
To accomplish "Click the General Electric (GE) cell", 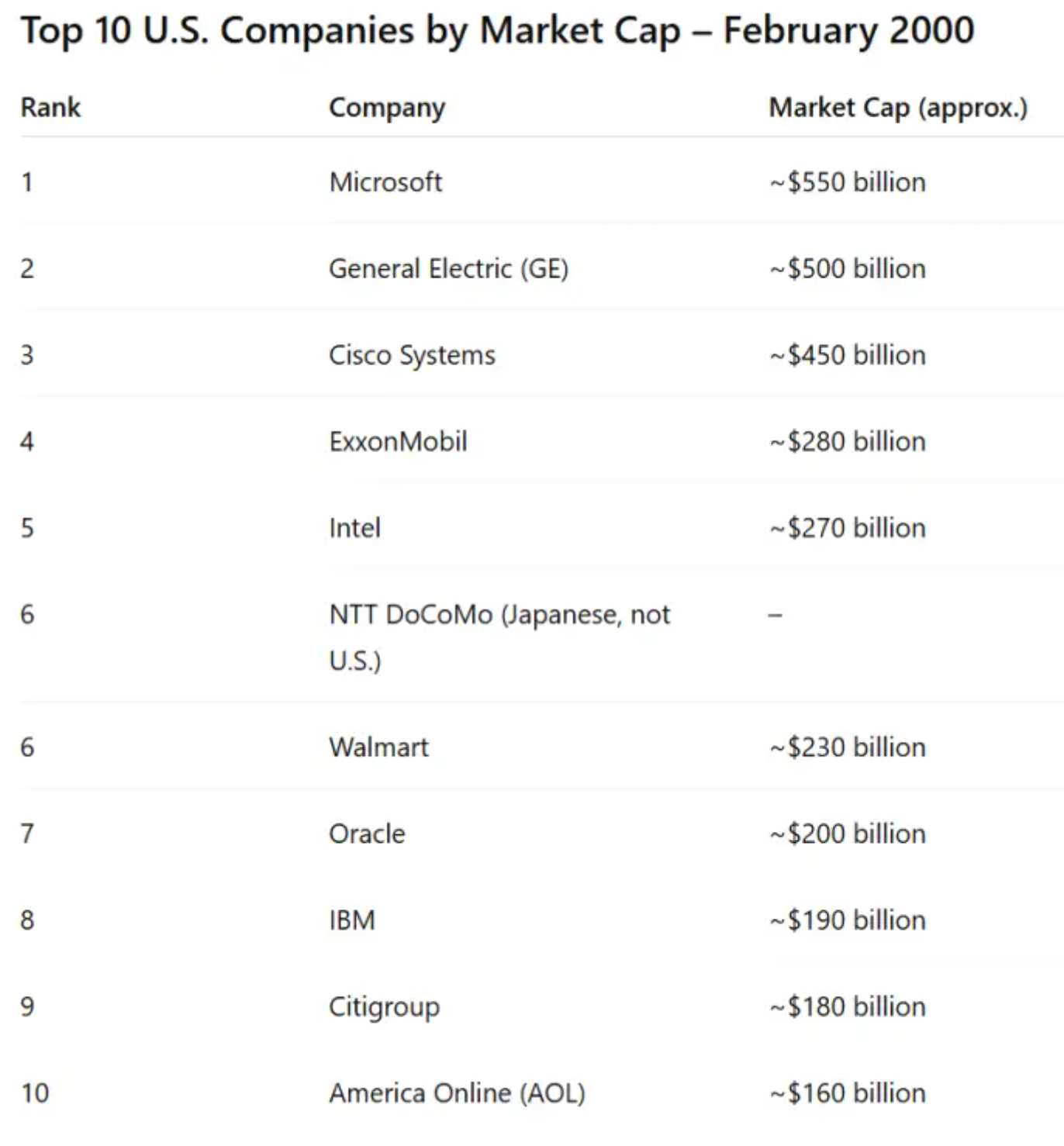I will (448, 269).
